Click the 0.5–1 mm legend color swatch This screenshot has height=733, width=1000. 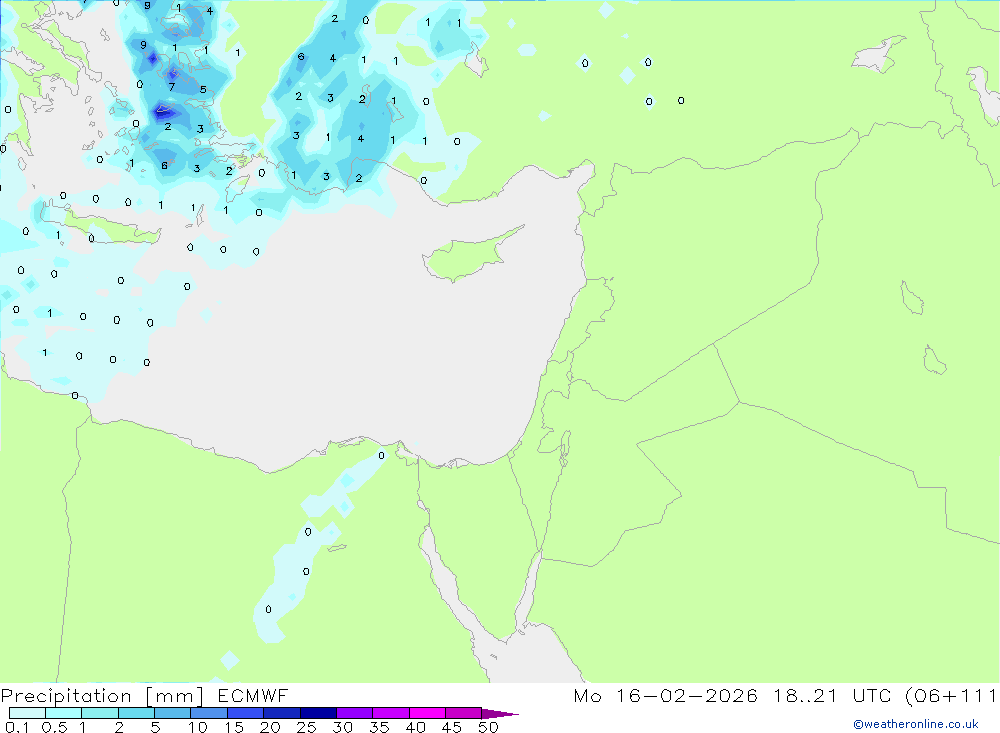[64, 713]
